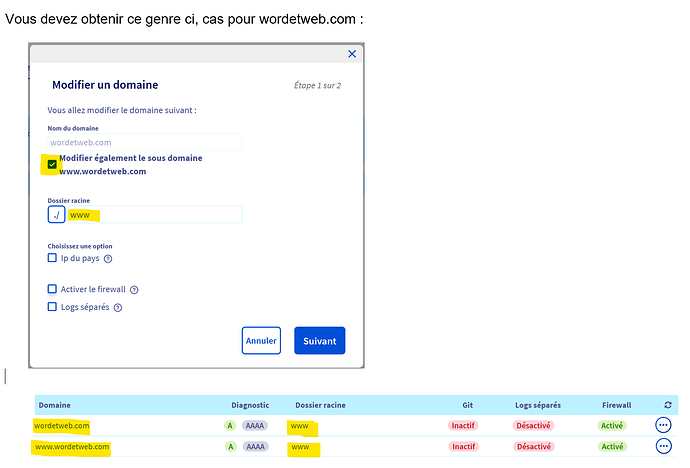This screenshot has height=468, width=690.
Task: Select www.wordetweb.com in the Domaine column
Action: pos(72,446)
